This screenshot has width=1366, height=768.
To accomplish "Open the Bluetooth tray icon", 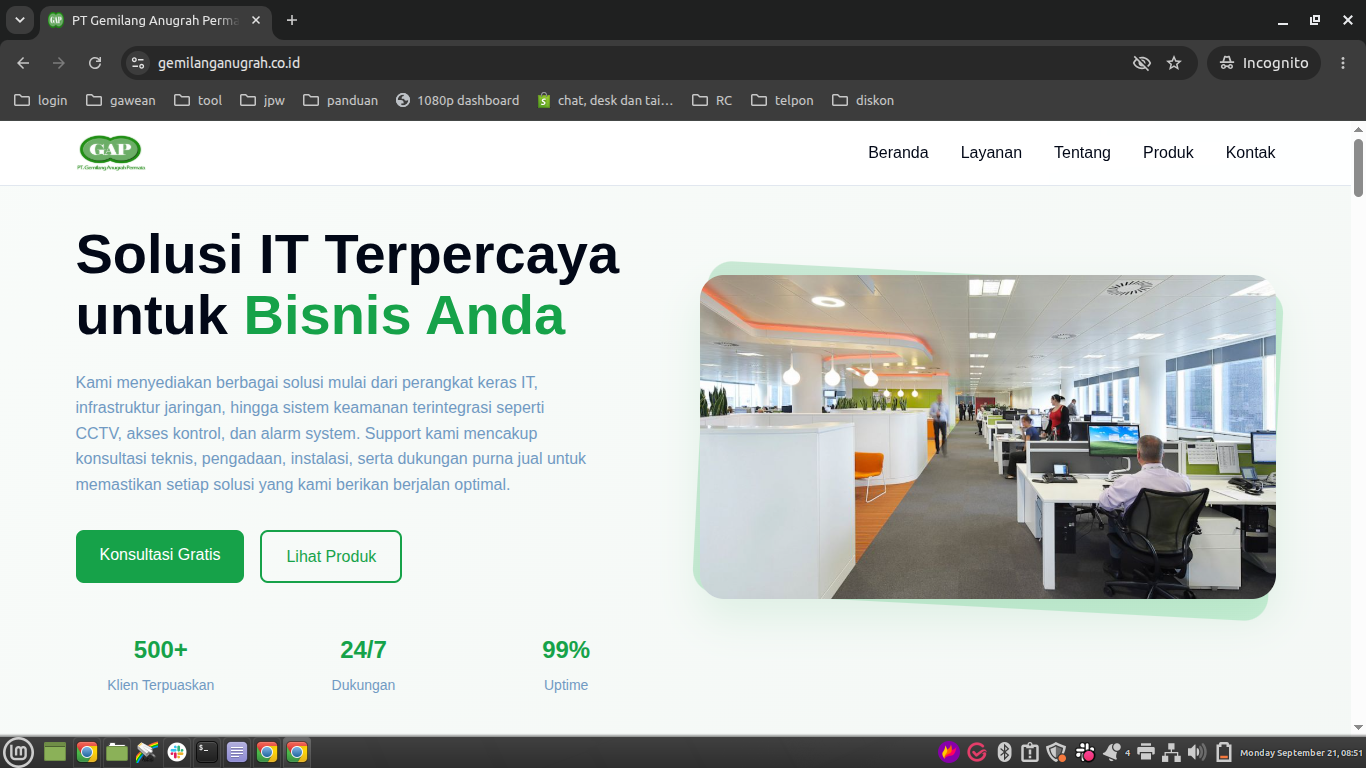I will pos(1005,752).
